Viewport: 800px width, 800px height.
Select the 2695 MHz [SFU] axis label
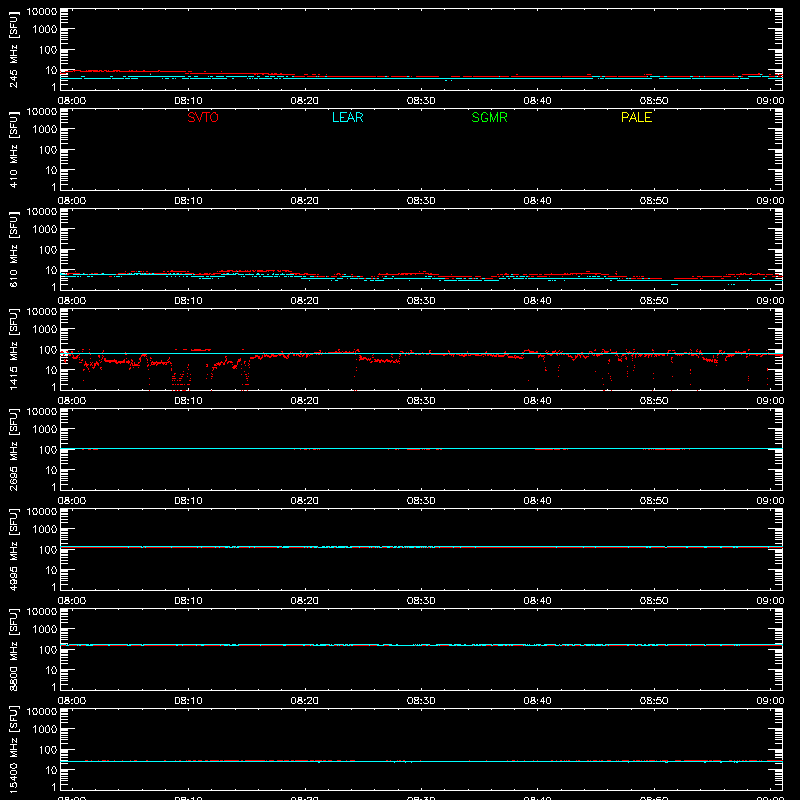13,449
